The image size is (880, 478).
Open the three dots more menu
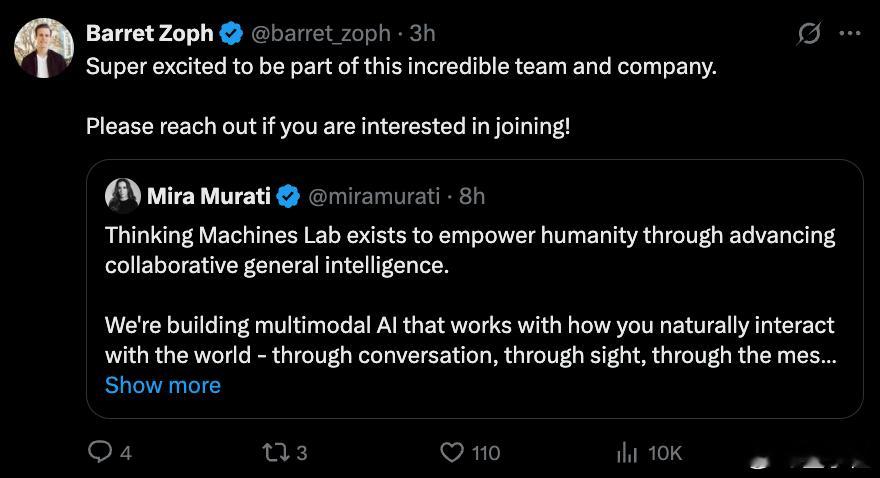(850, 33)
